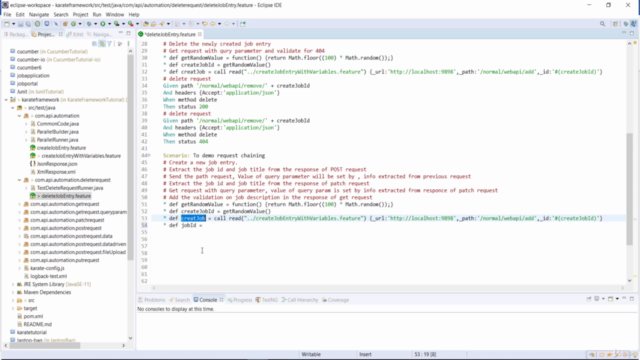This screenshot has height=360, width=640.
Task: Click the Pin Editor toolbar icon
Action: pos(242,24)
